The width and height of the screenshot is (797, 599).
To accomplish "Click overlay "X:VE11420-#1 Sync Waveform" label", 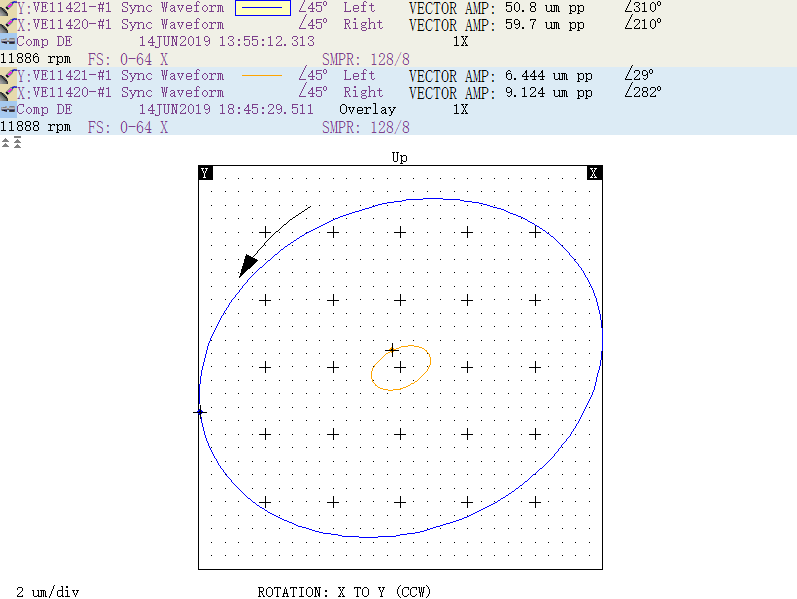I will (x=120, y=92).
